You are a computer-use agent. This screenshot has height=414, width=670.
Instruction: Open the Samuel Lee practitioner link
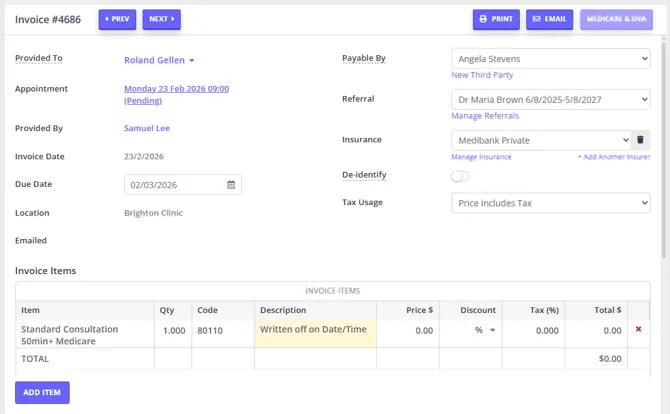[x=147, y=128]
